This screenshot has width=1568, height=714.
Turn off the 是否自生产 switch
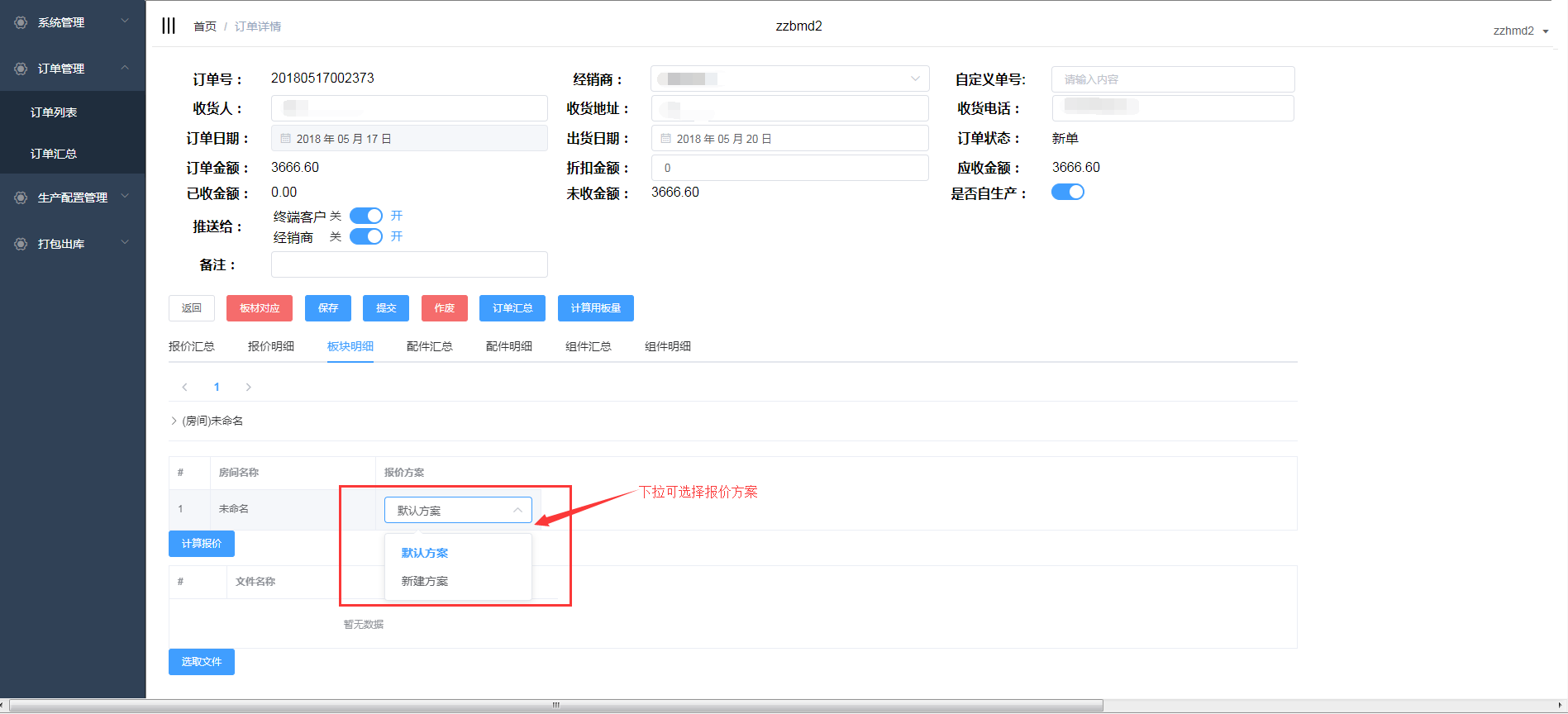[1067, 192]
